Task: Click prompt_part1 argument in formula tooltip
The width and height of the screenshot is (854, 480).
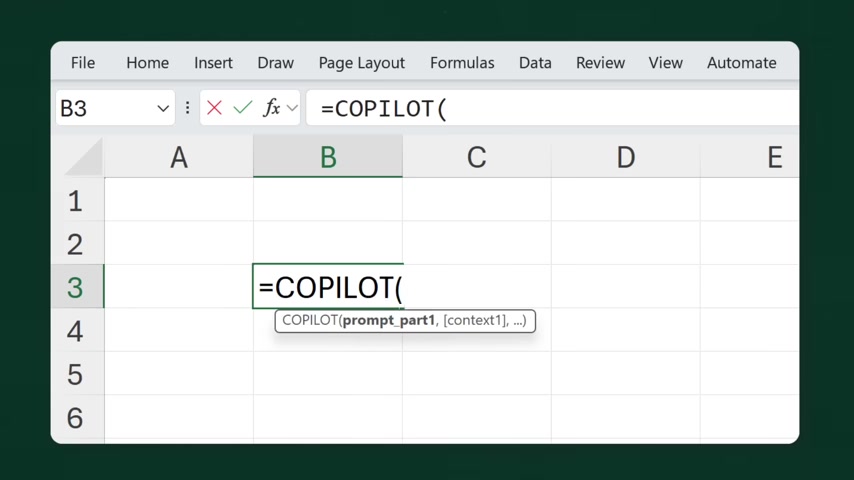Action: [x=388, y=321]
